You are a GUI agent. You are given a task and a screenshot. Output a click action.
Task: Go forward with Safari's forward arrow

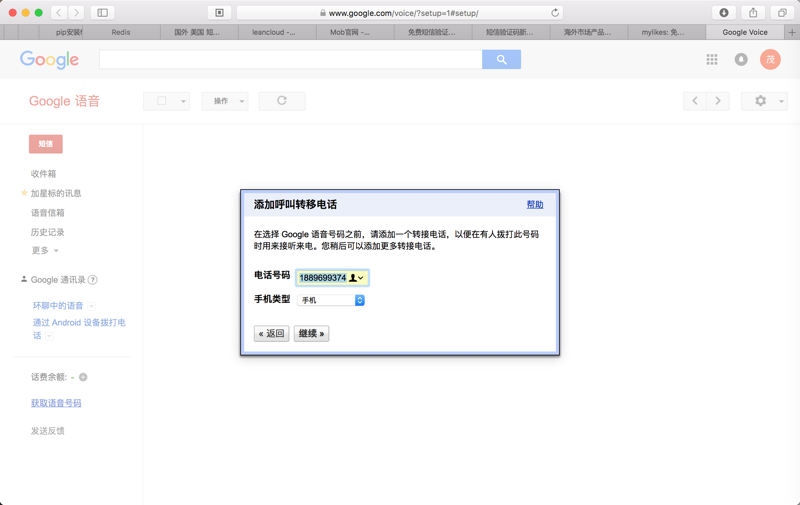(x=77, y=13)
